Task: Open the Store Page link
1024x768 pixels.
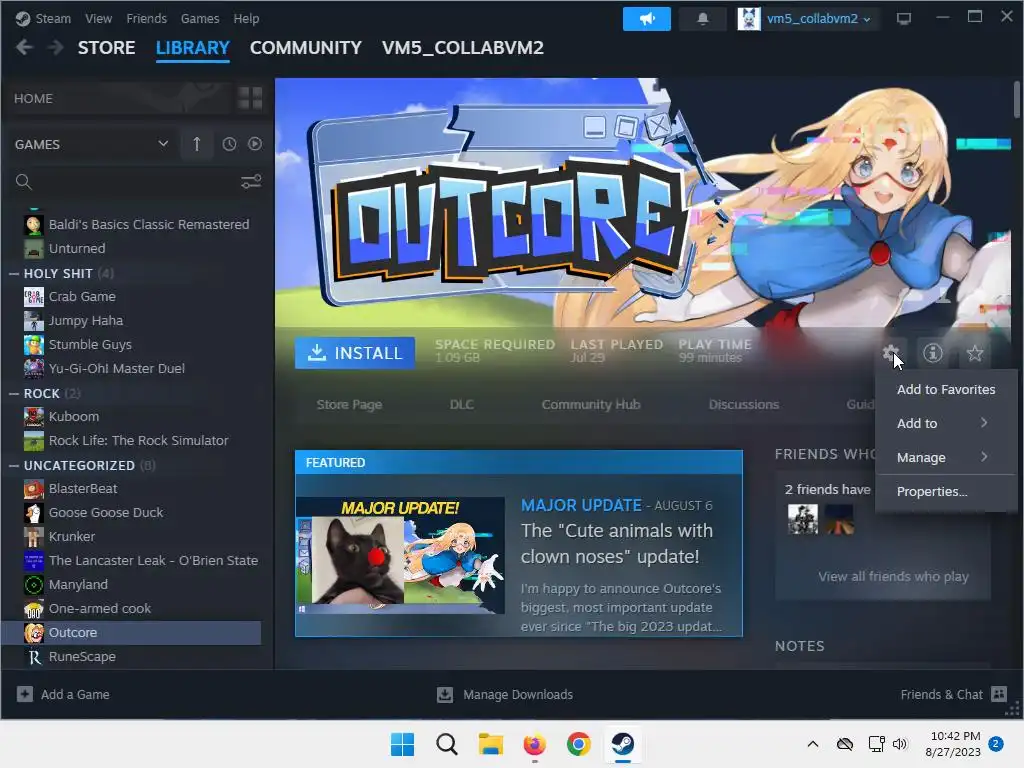Action: tap(349, 404)
